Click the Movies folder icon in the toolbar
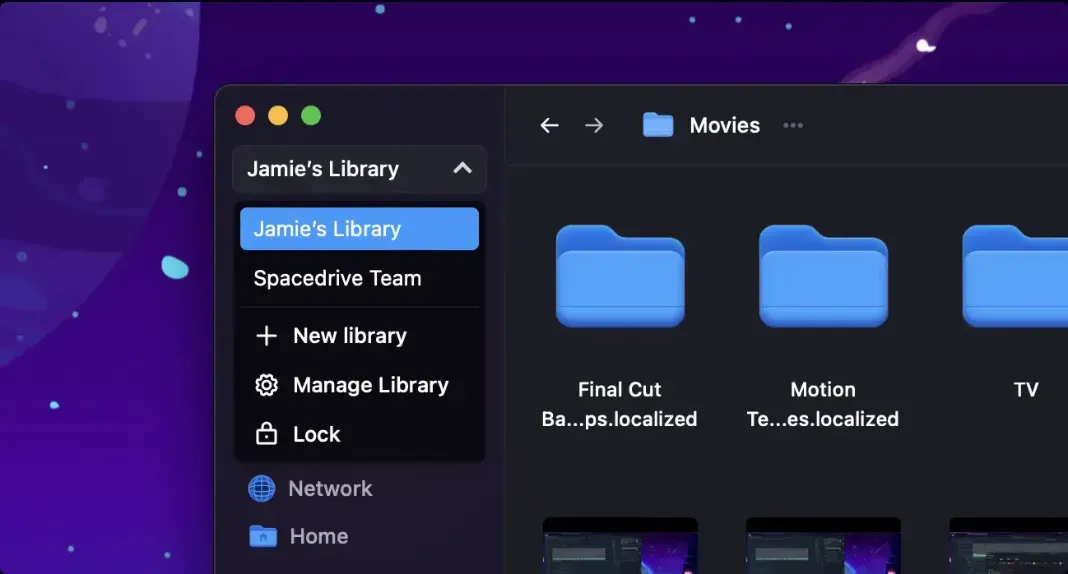Screen dimensions: 1068x574 tap(658, 125)
